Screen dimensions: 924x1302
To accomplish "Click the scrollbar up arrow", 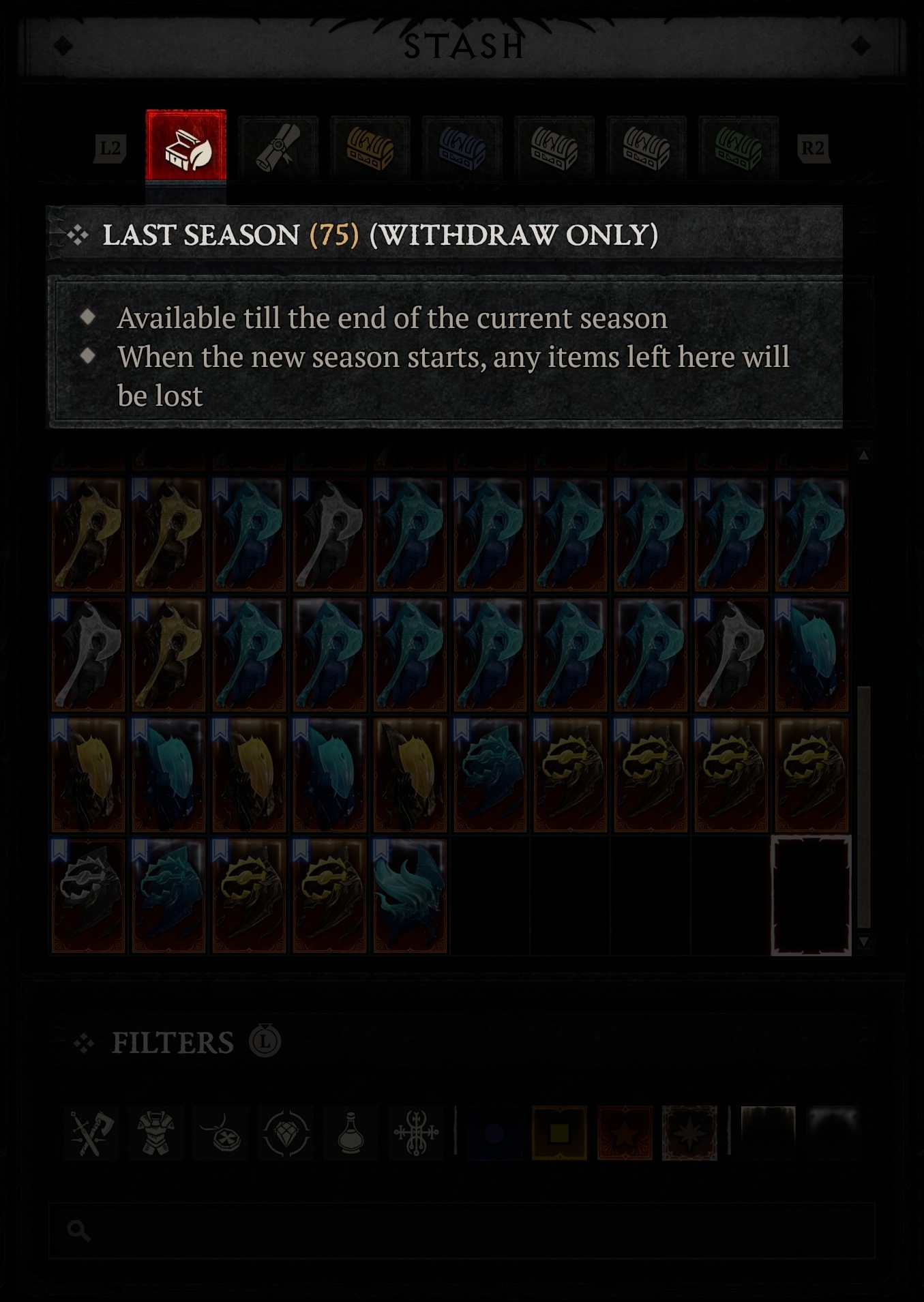I will click(864, 456).
